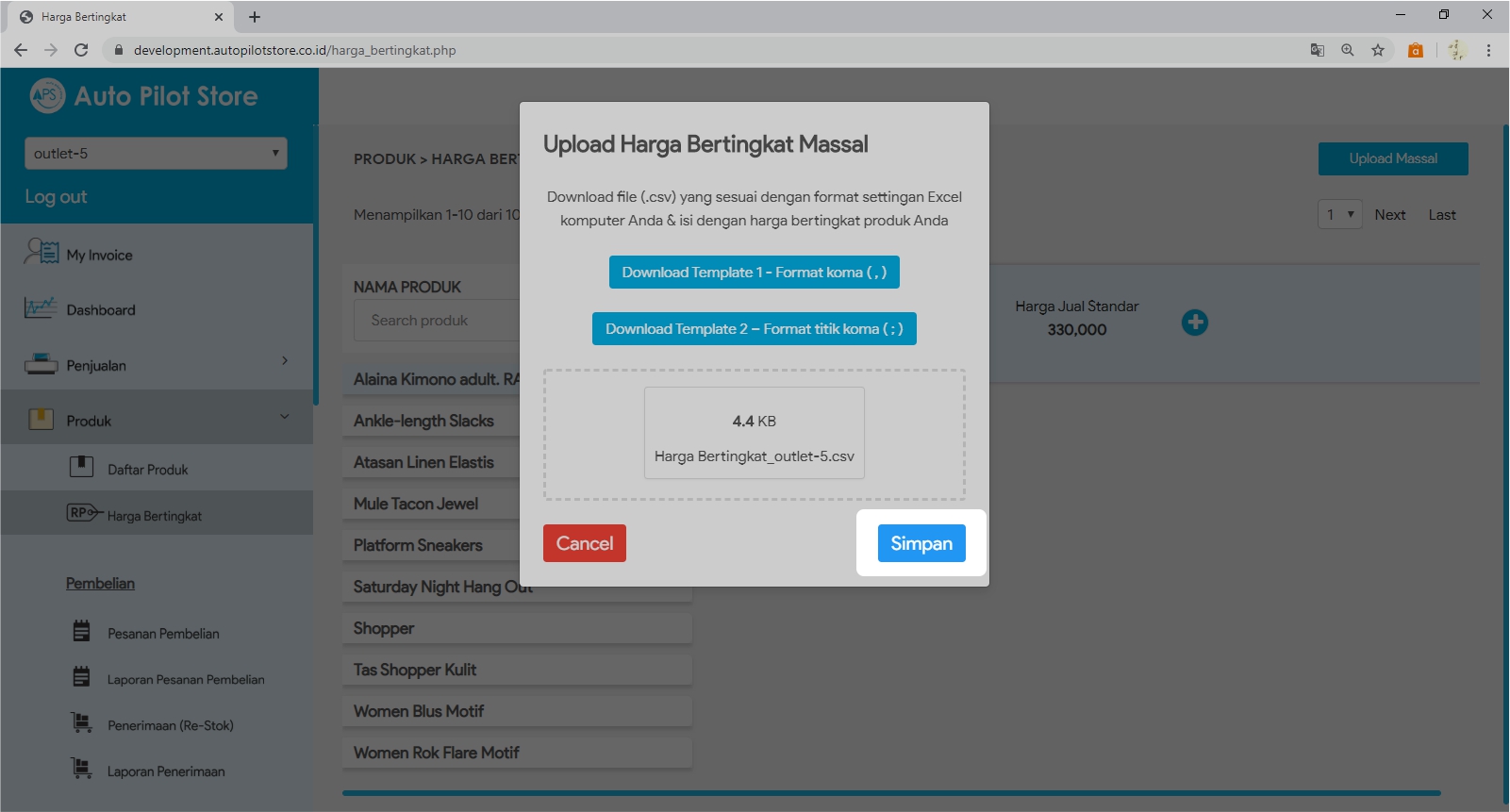Click the Pesanan Pembelian icon
Image resolution: width=1510 pixels, height=812 pixels.
tap(82, 632)
